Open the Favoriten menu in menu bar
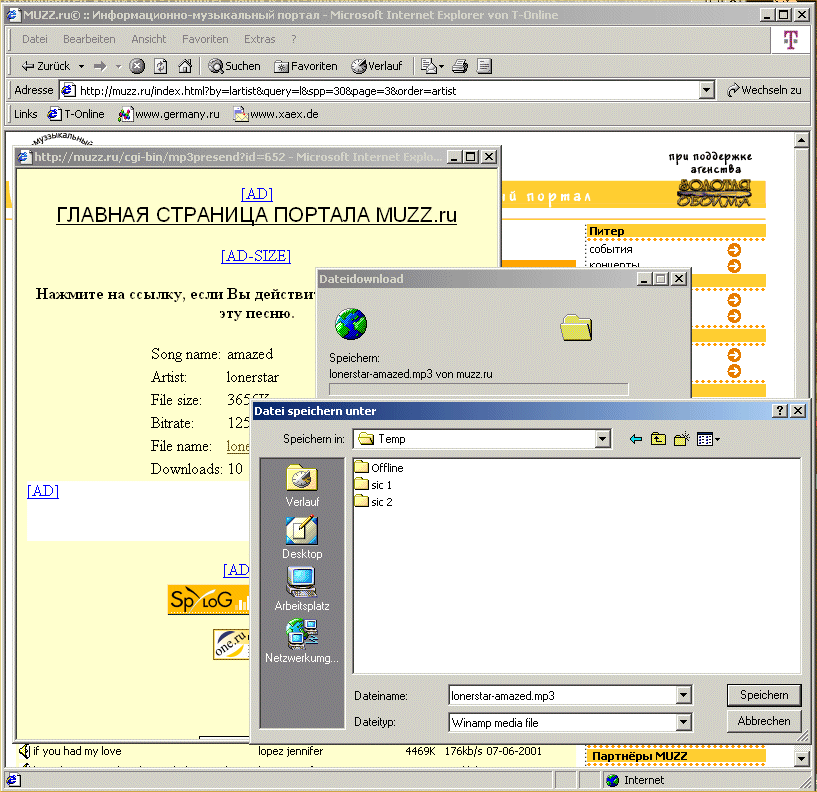Image resolution: width=817 pixels, height=792 pixels. [x=205, y=39]
